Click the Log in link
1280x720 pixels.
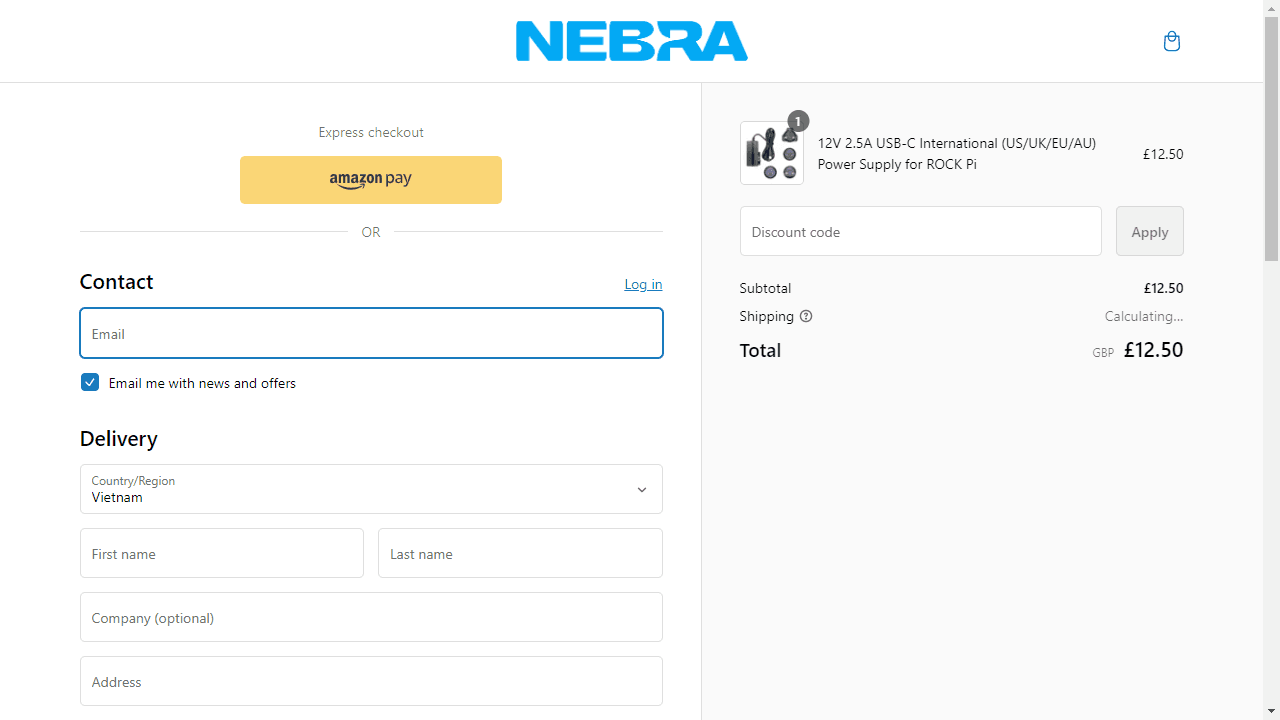point(643,284)
